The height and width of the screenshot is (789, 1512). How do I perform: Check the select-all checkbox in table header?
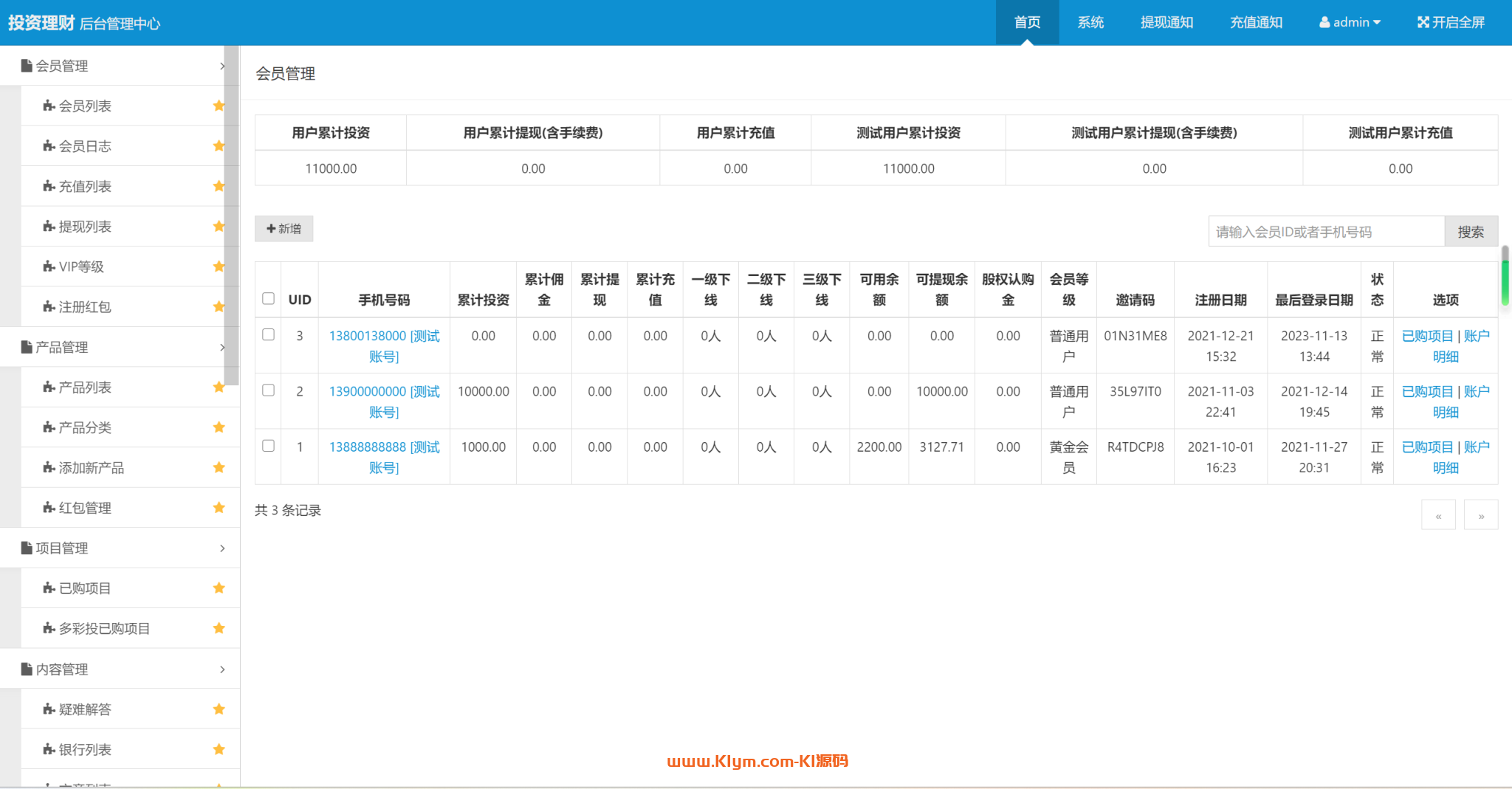pos(268,298)
